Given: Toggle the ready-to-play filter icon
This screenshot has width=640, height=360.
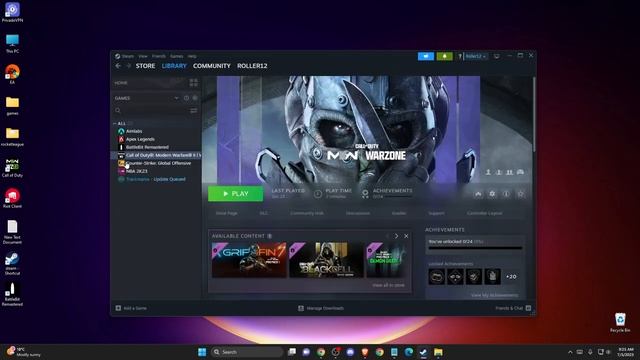Looking at the screenshot, I should [x=195, y=98].
